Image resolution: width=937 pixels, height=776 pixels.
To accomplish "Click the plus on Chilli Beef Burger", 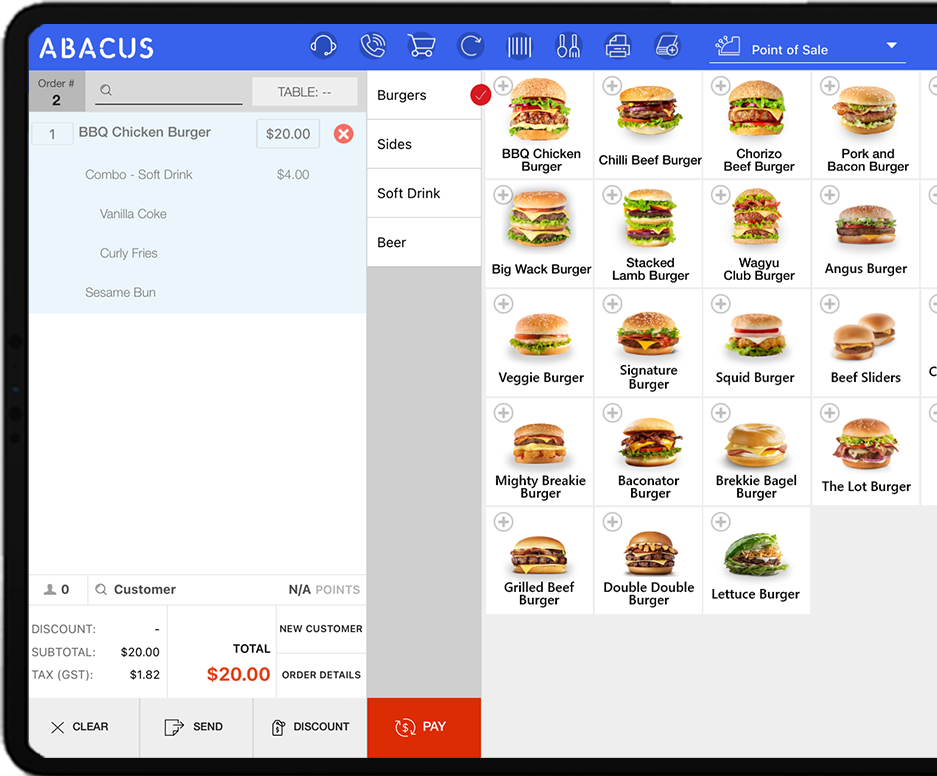I will click(612, 86).
